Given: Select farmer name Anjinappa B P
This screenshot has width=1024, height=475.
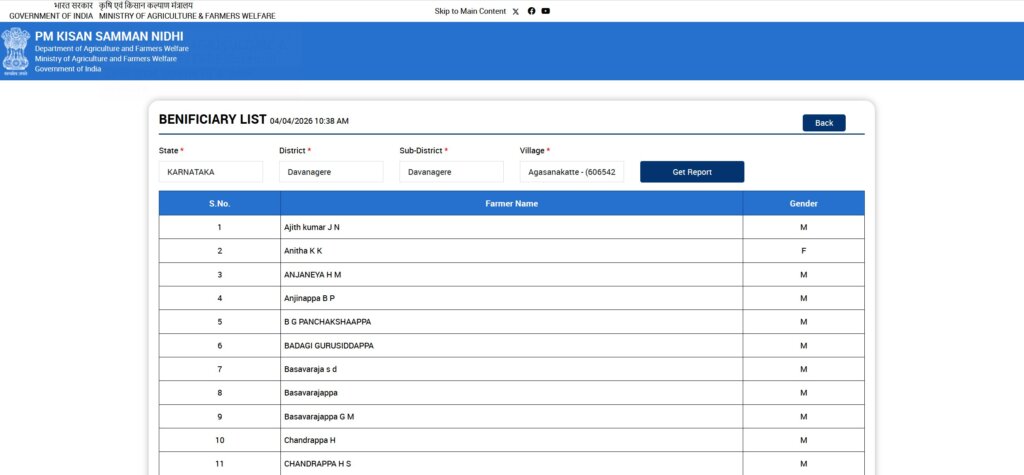Looking at the screenshot, I should (310, 298).
